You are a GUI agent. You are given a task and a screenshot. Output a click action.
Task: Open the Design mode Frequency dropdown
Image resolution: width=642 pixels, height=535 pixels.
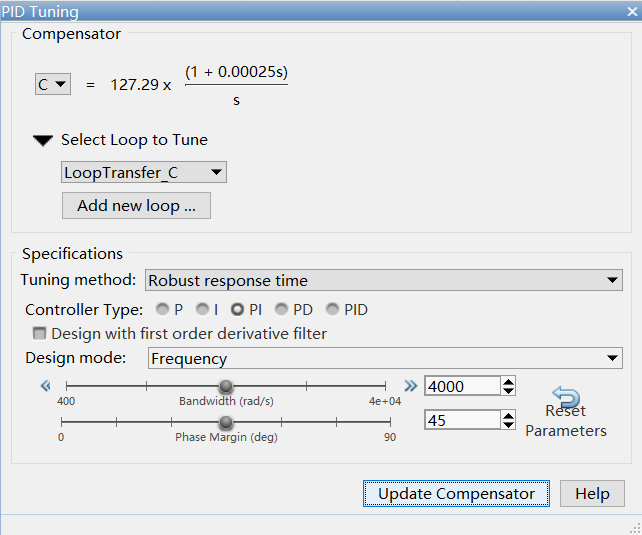[x=385, y=359]
